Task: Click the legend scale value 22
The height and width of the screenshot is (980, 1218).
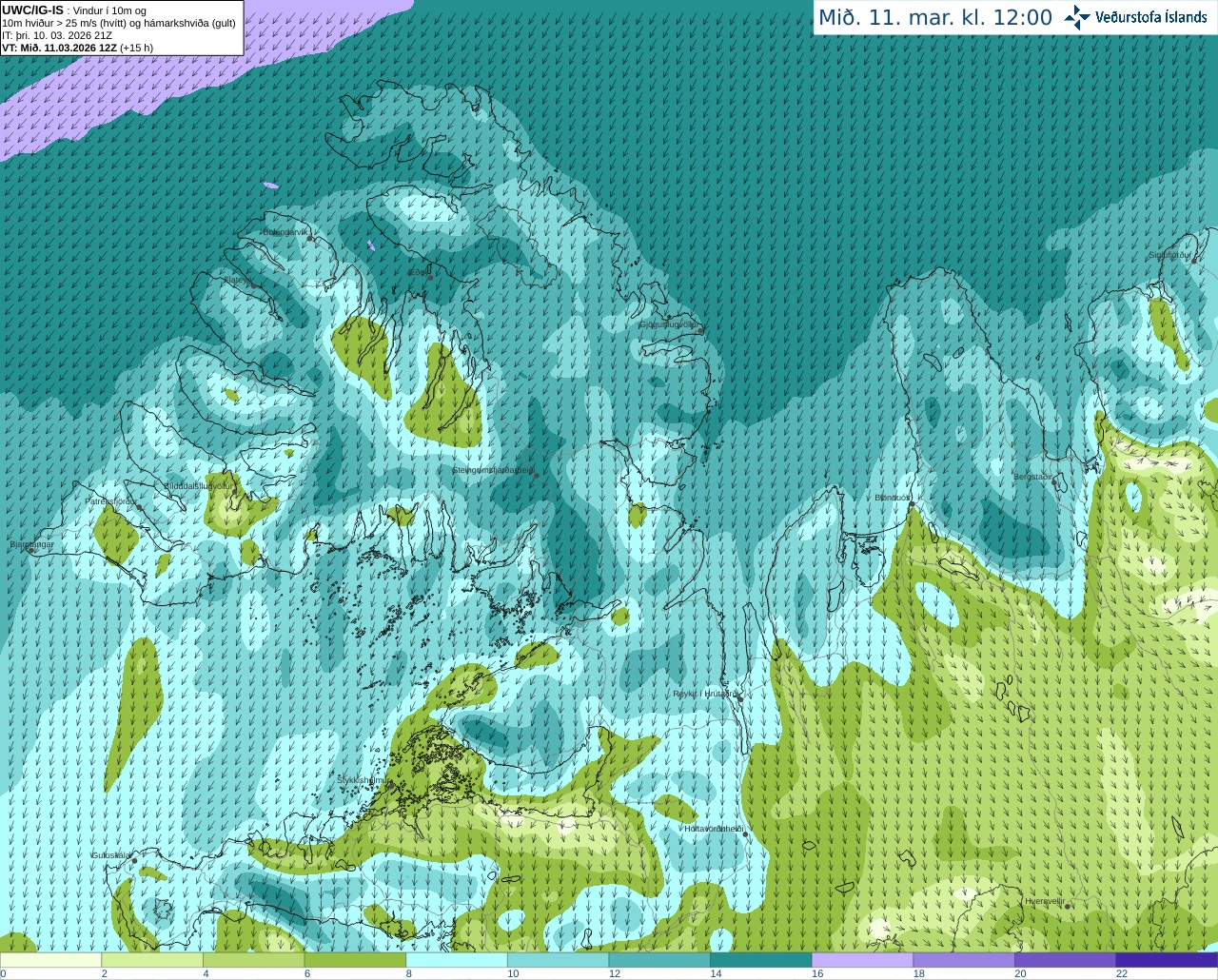Action: (x=1122, y=973)
